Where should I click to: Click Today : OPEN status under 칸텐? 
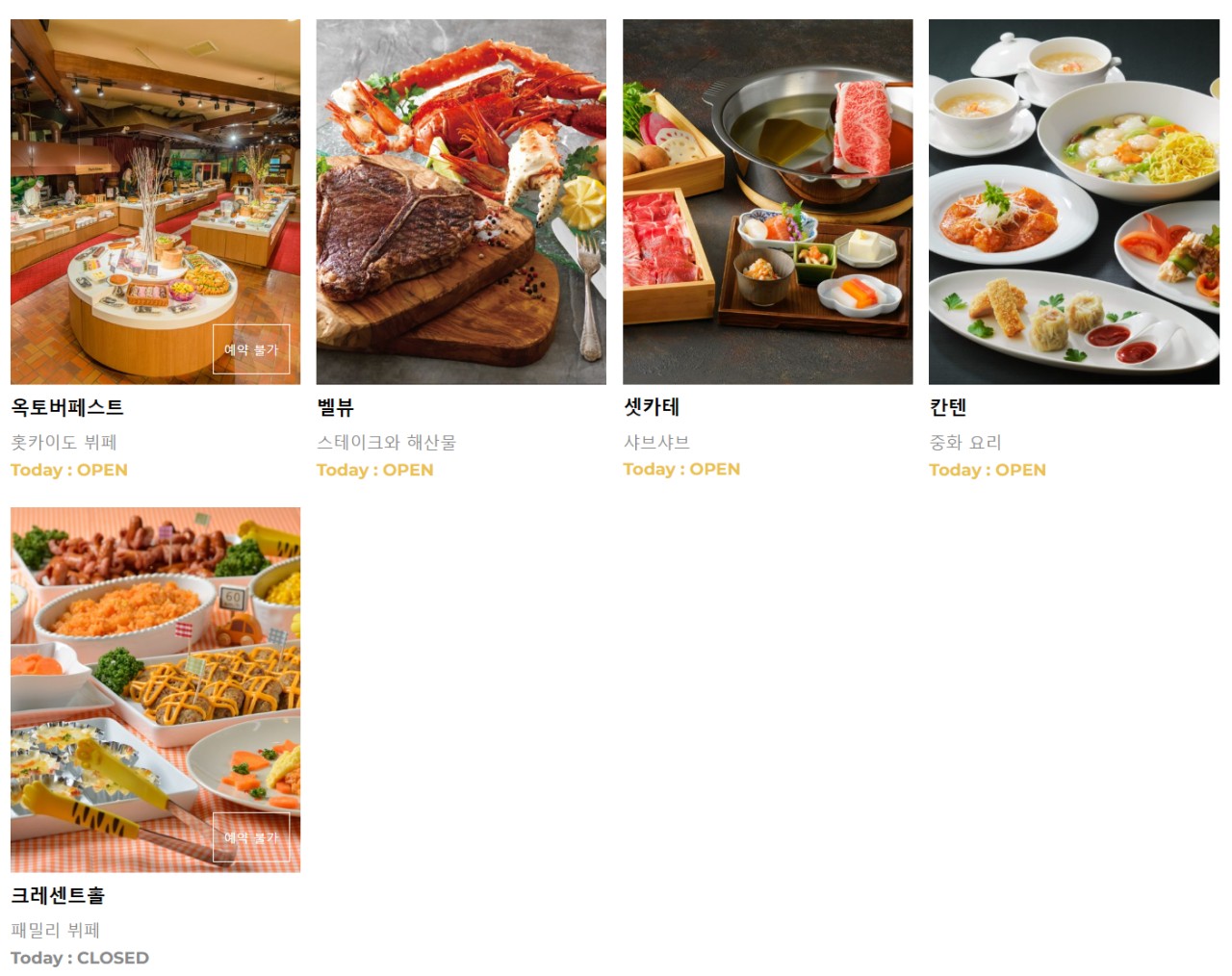click(x=988, y=470)
